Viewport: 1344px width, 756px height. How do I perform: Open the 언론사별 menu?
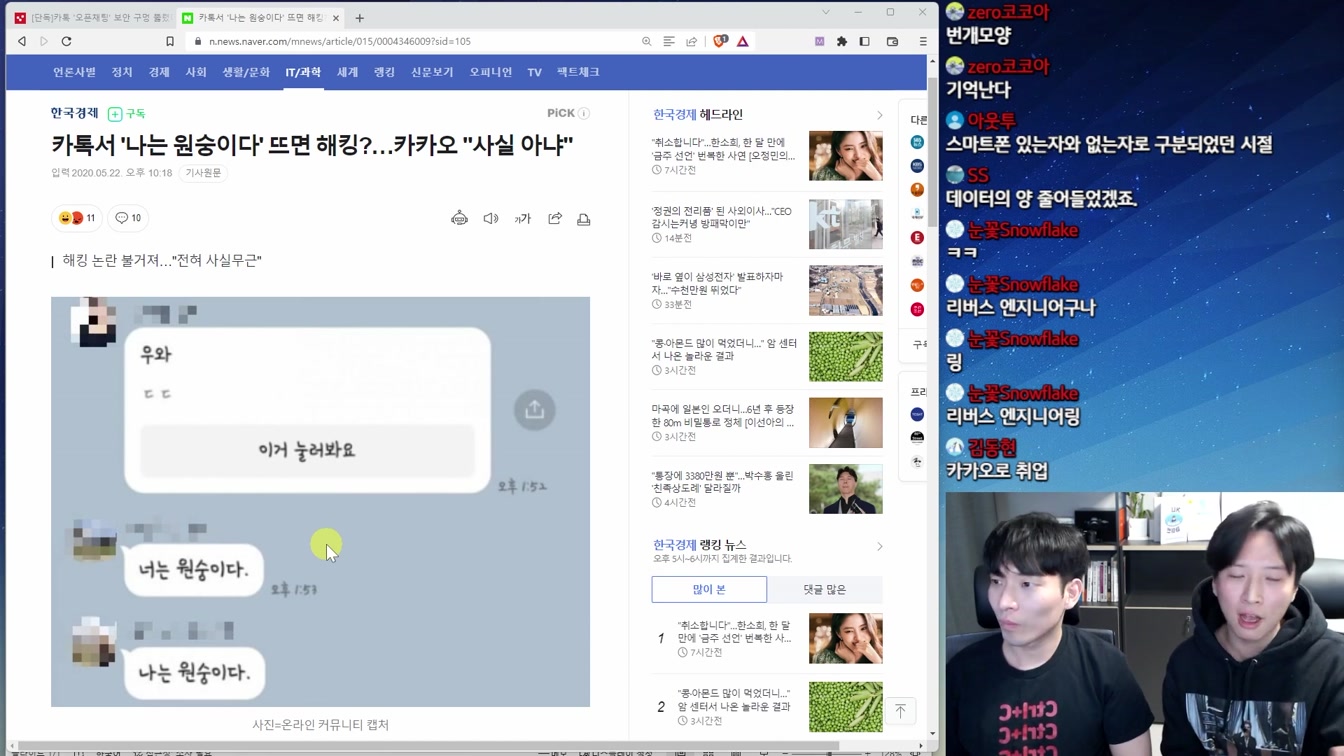point(74,72)
